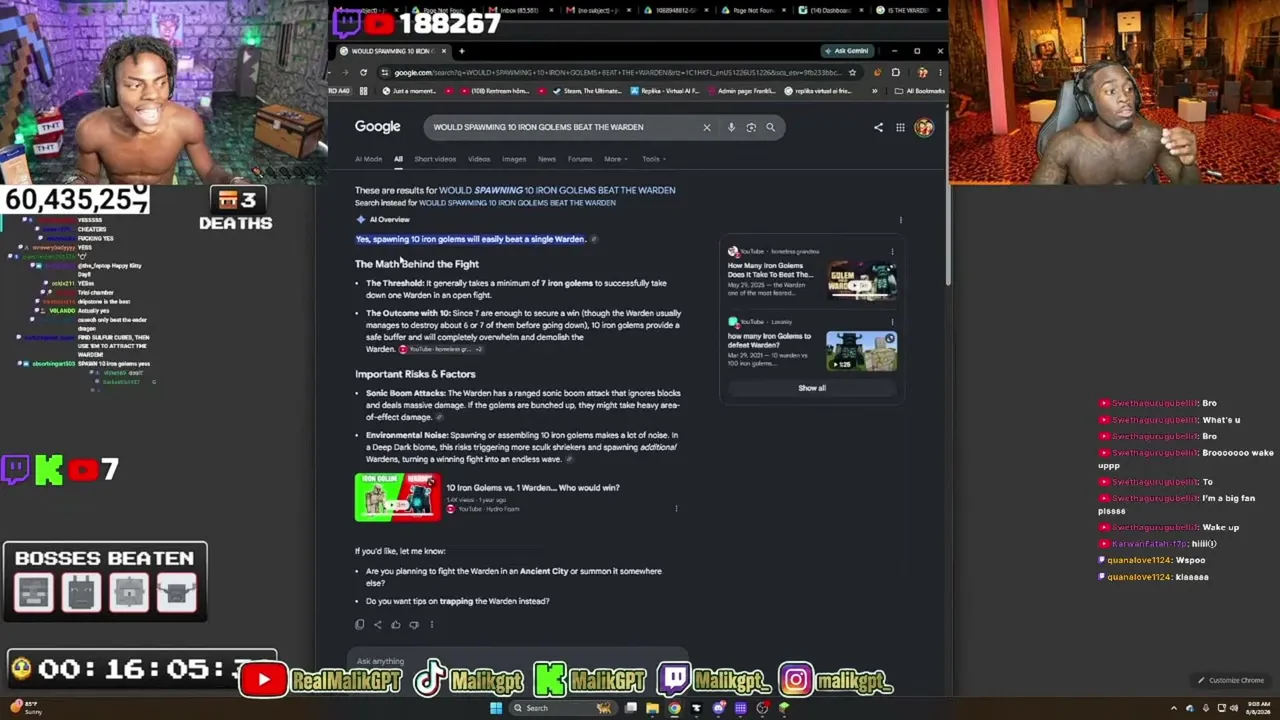Share the Google results page
This screenshot has height=720, width=1280.
click(x=878, y=127)
